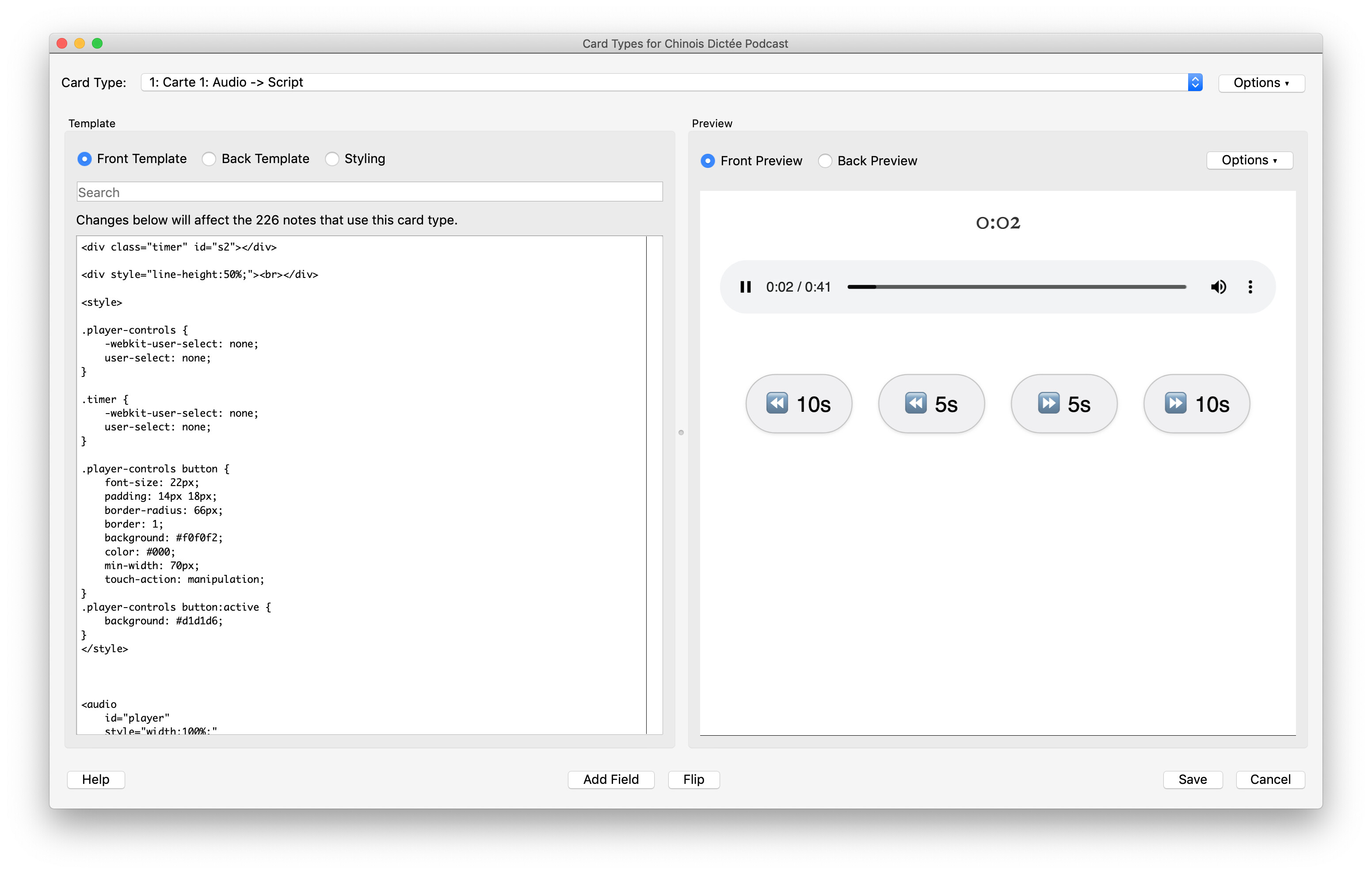Select the Front Template radio button
This screenshot has height=874, width=1372.
[84, 159]
